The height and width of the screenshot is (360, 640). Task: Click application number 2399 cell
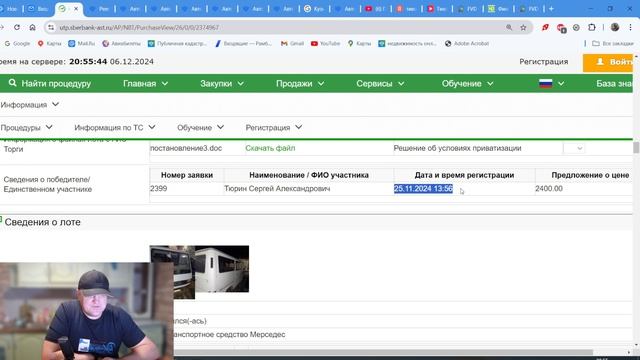click(x=158, y=189)
